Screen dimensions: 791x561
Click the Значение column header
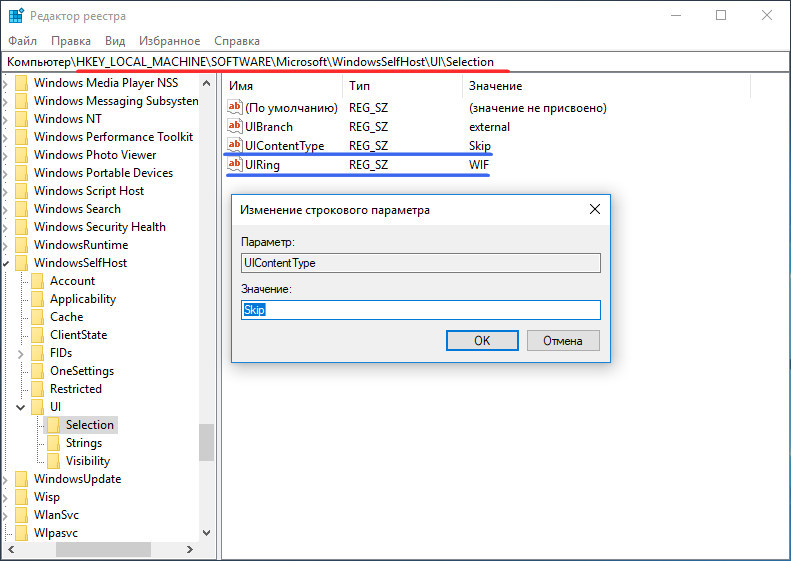pos(606,86)
